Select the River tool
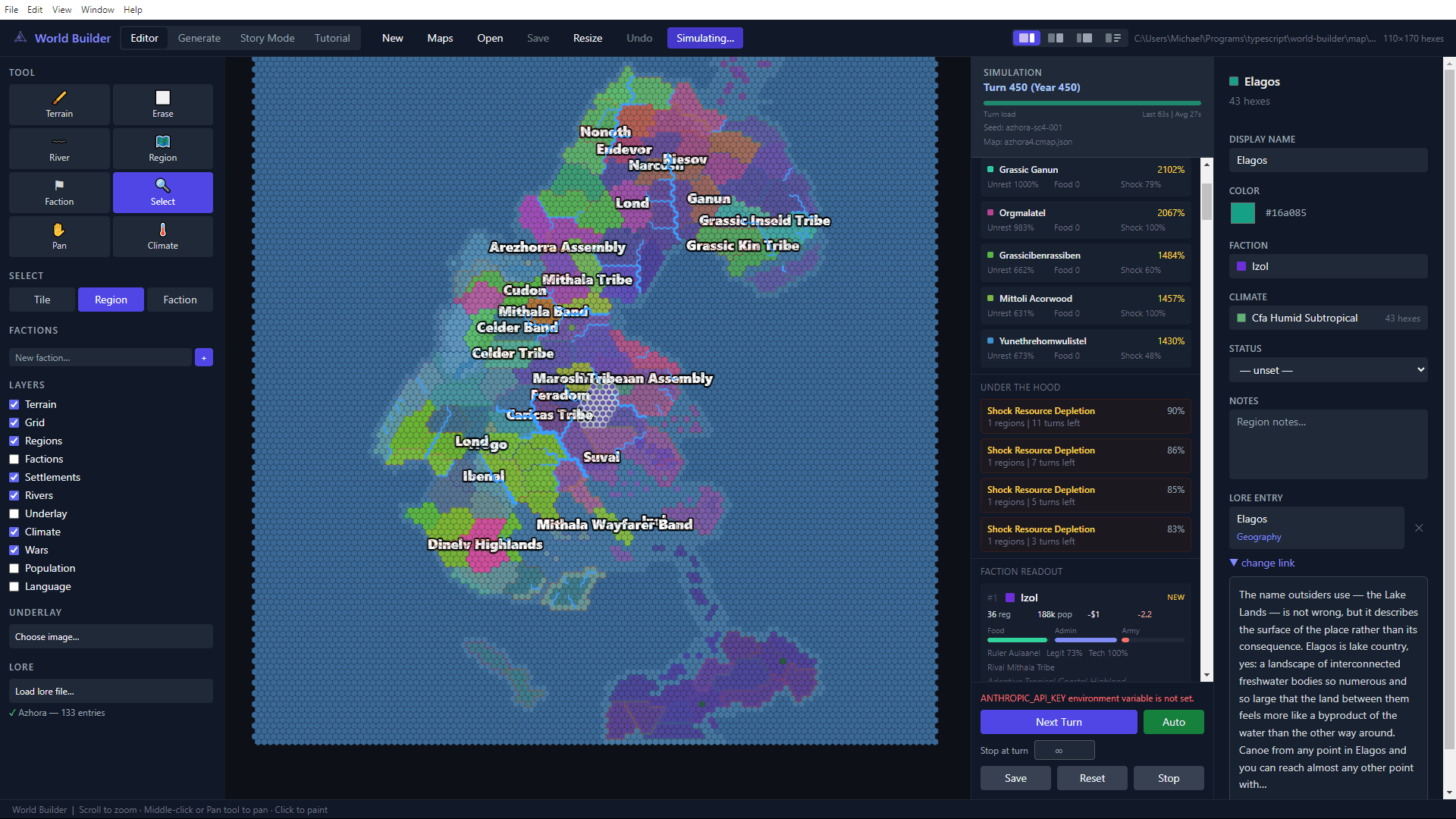 [59, 149]
